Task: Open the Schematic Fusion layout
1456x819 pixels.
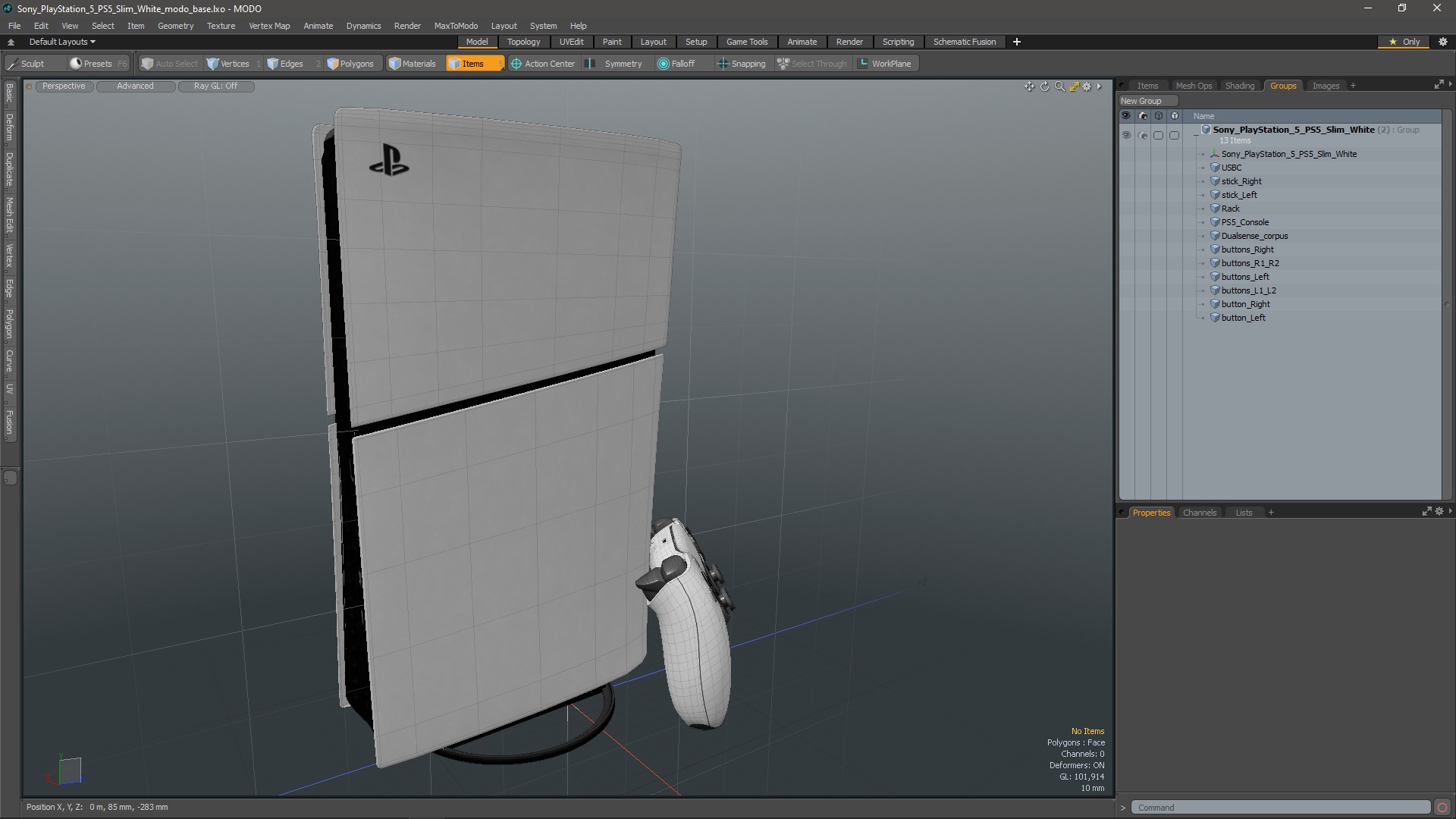Action: (965, 42)
